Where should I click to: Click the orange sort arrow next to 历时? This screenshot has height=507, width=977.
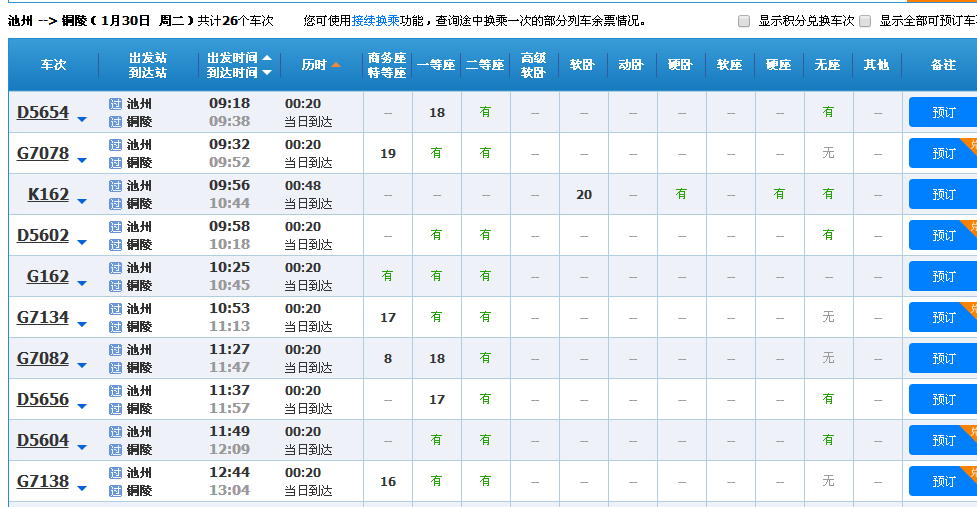(336, 65)
